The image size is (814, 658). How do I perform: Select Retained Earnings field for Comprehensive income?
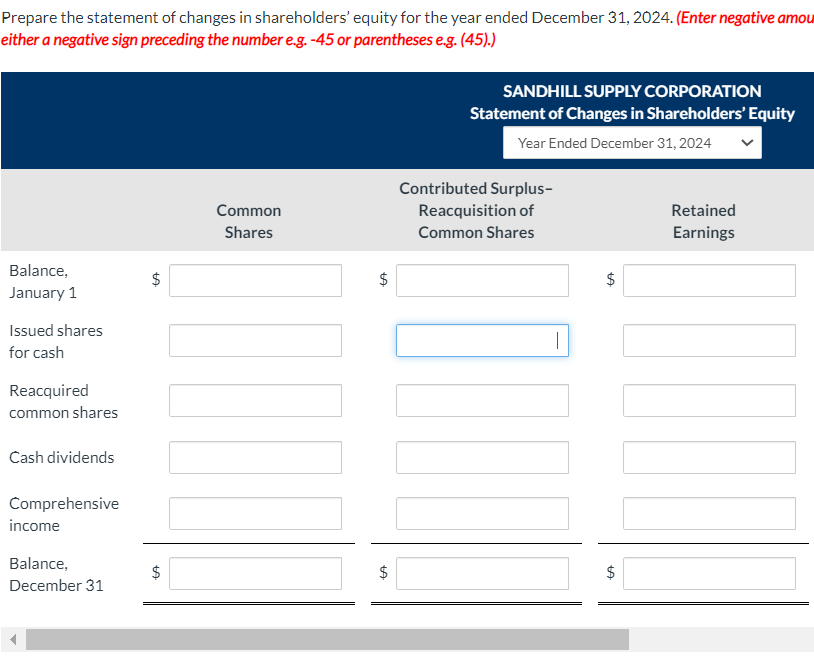click(709, 514)
